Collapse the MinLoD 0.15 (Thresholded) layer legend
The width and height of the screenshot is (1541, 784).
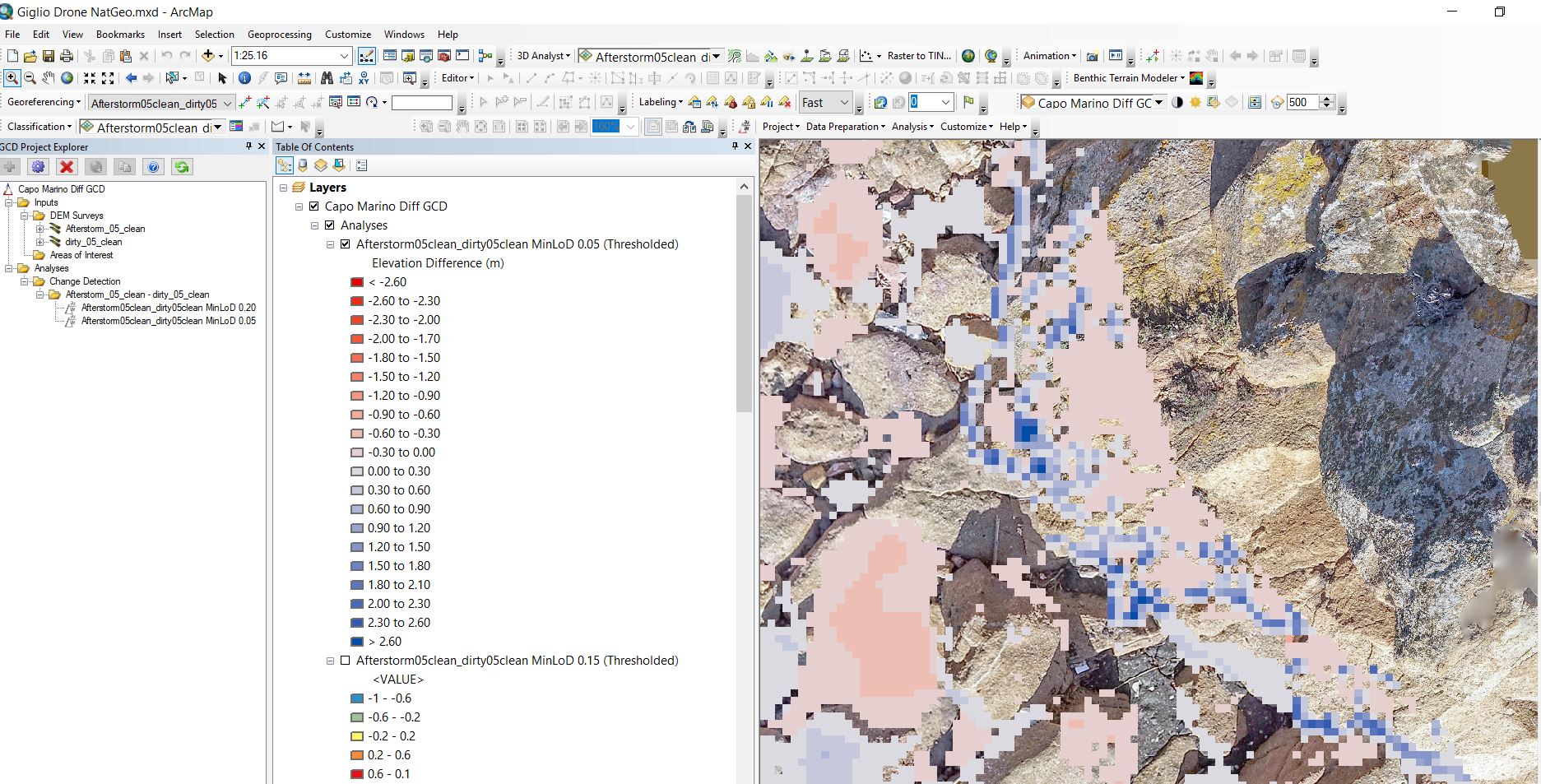pos(331,661)
